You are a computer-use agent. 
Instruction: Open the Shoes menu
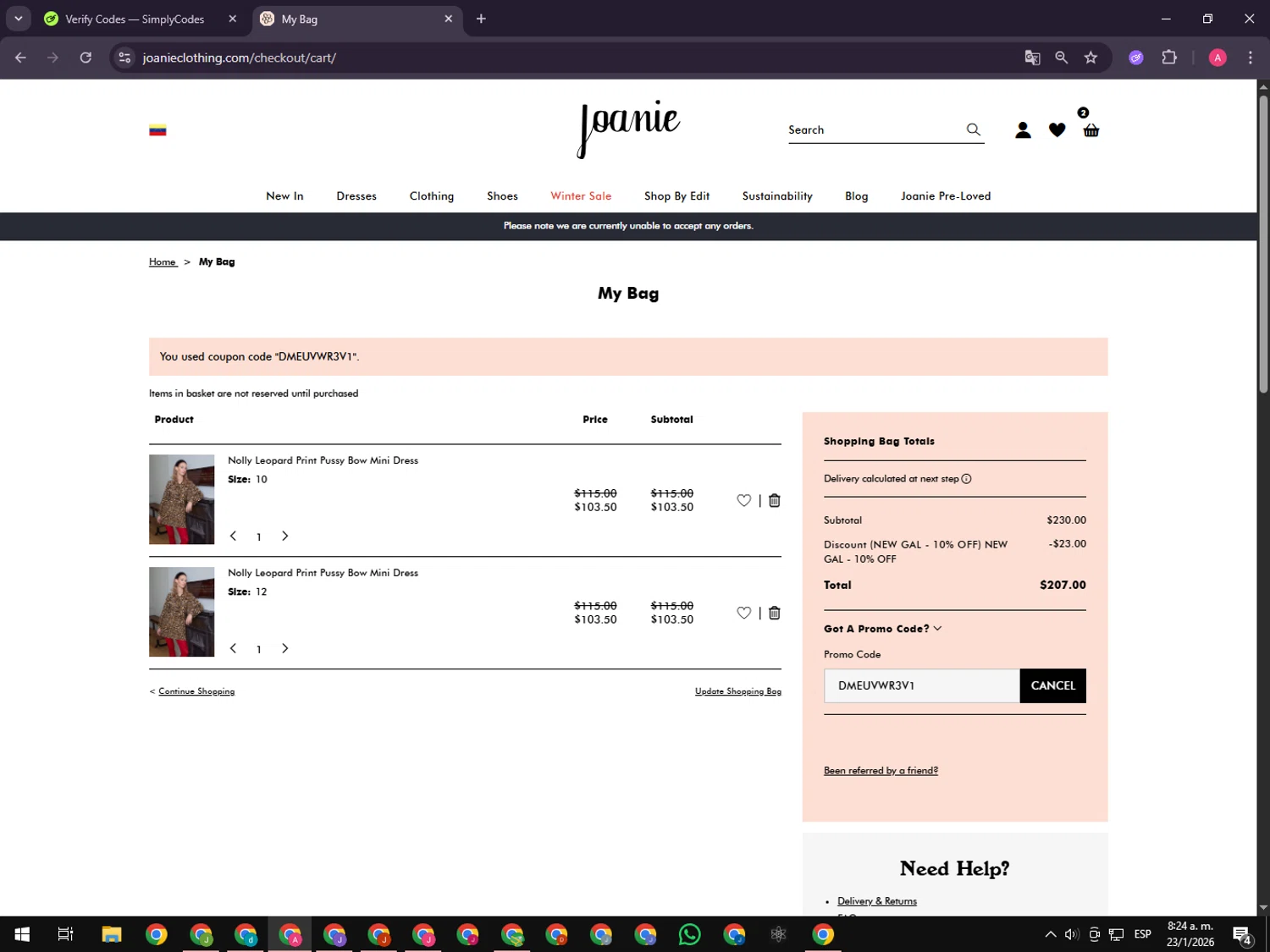pos(502,195)
